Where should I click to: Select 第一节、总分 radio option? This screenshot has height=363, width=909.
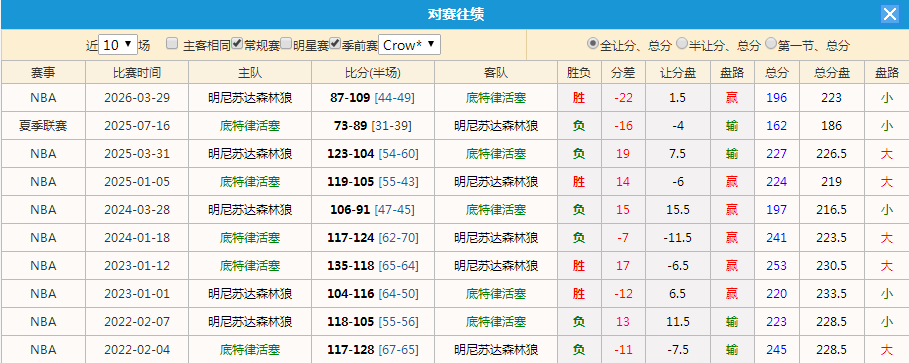coord(771,43)
